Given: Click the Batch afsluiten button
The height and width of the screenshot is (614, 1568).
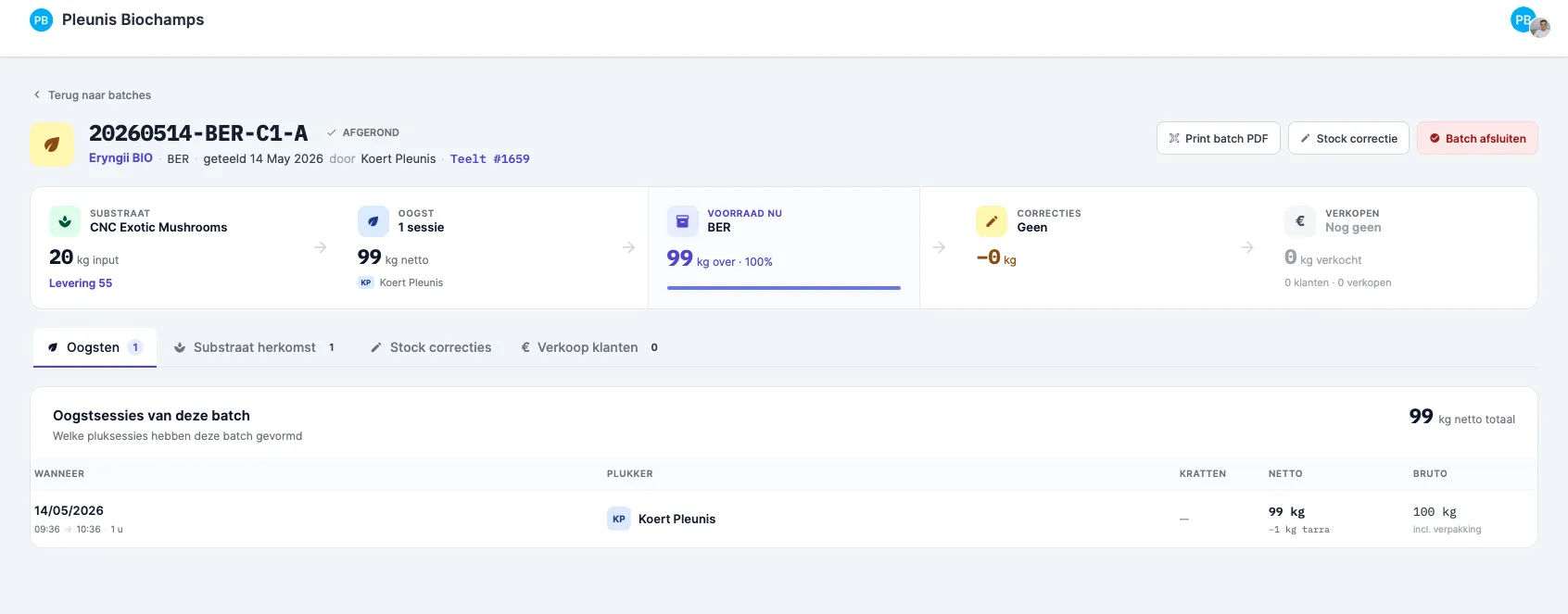Looking at the screenshot, I should (1477, 138).
